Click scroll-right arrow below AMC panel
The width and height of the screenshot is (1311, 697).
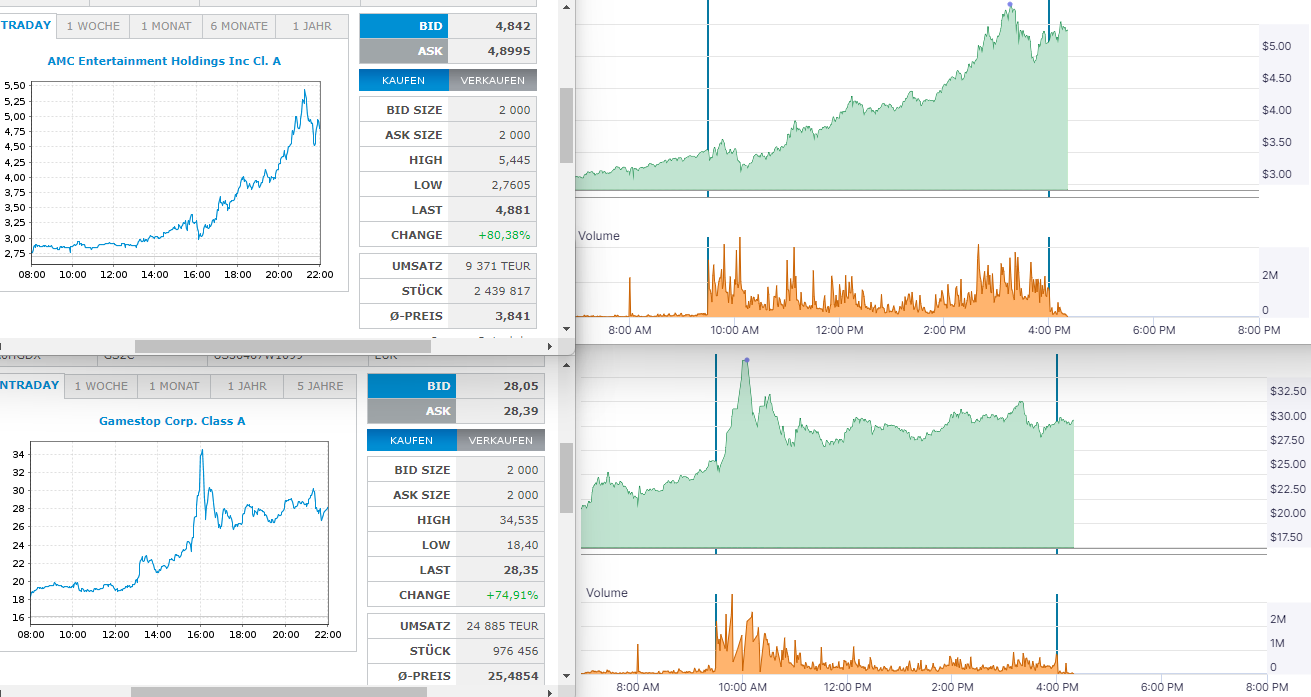[549, 346]
